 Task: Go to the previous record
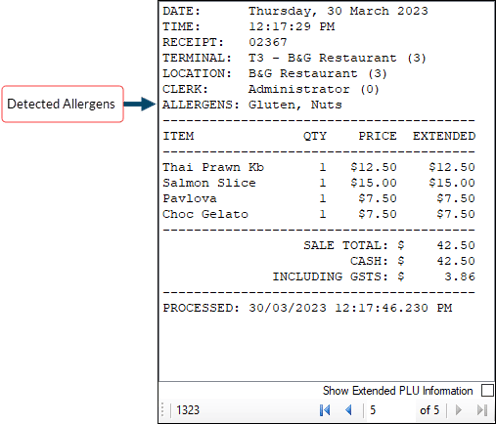pyautogui.click(x=349, y=410)
